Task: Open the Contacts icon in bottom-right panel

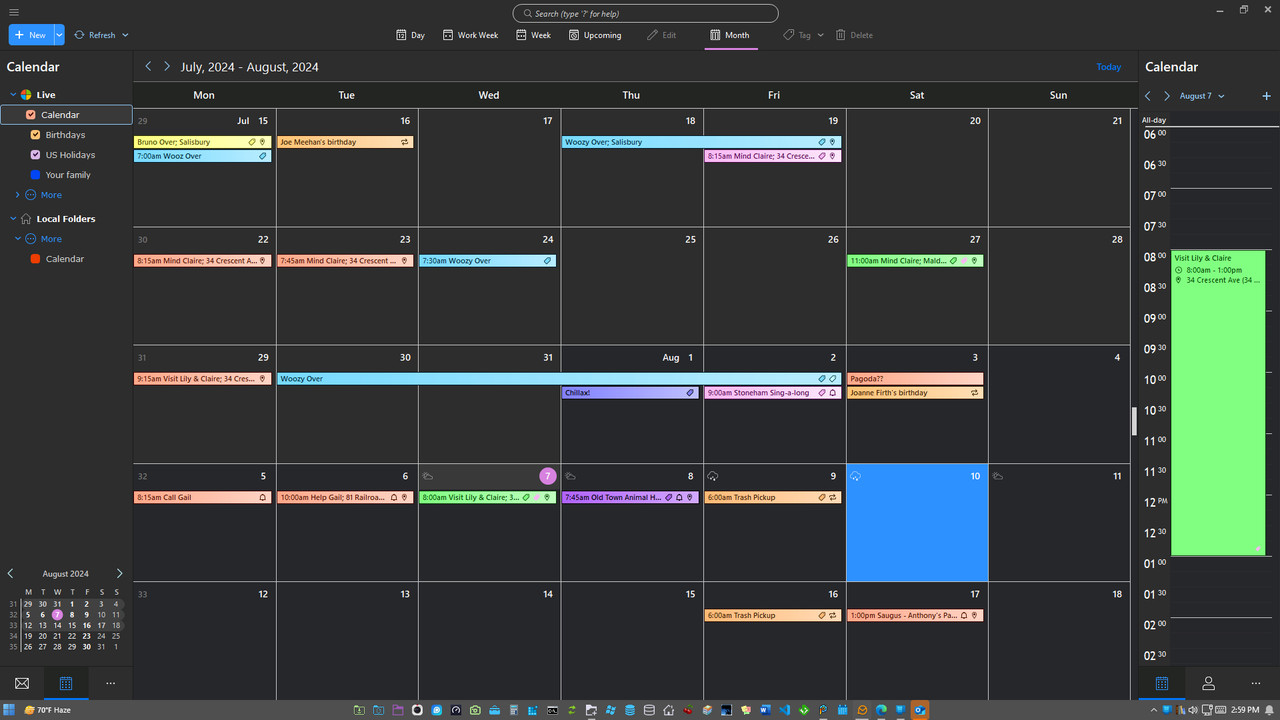Action: [x=1208, y=683]
